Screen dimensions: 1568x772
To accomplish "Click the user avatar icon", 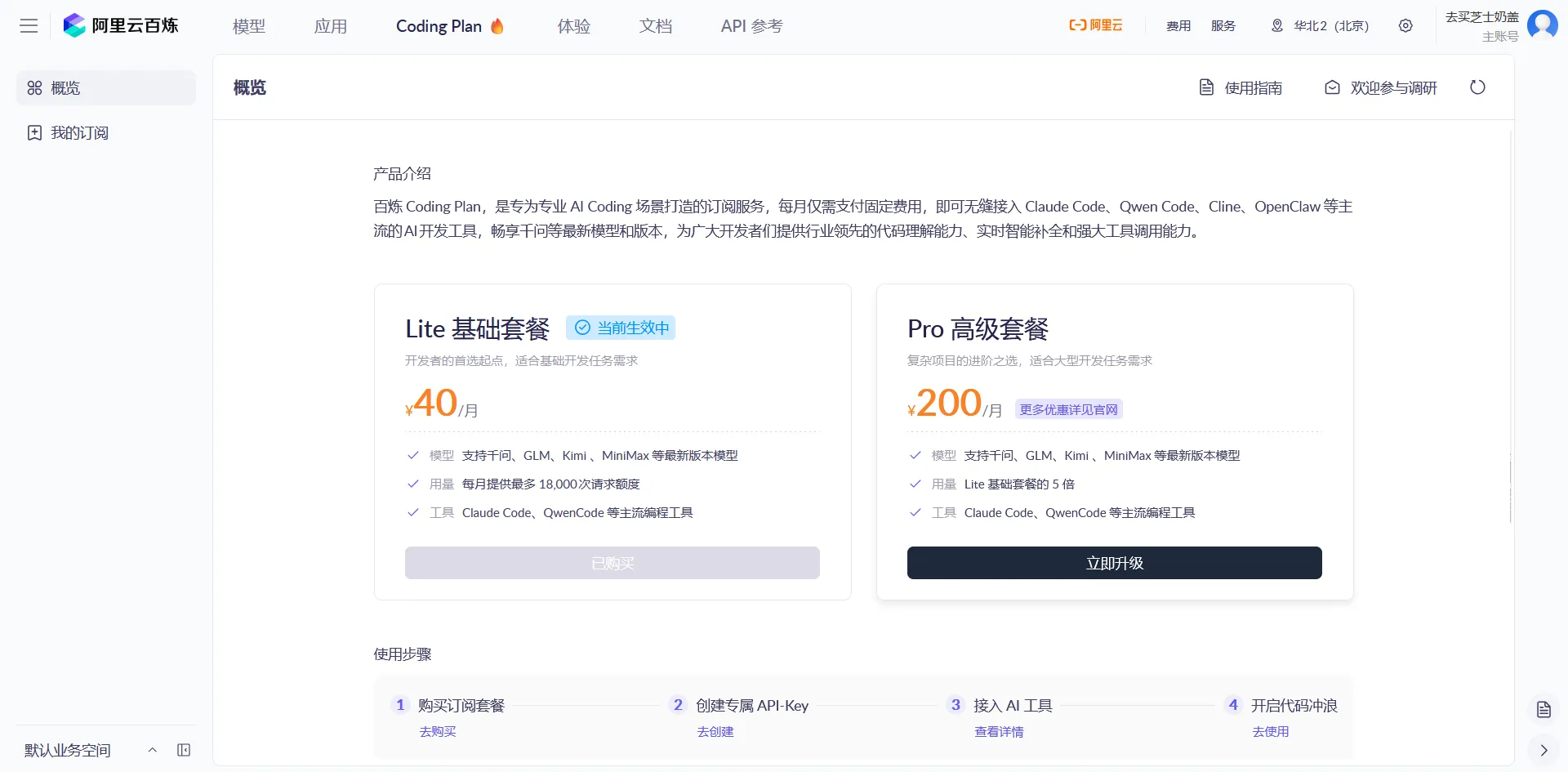I will pos(1542,25).
